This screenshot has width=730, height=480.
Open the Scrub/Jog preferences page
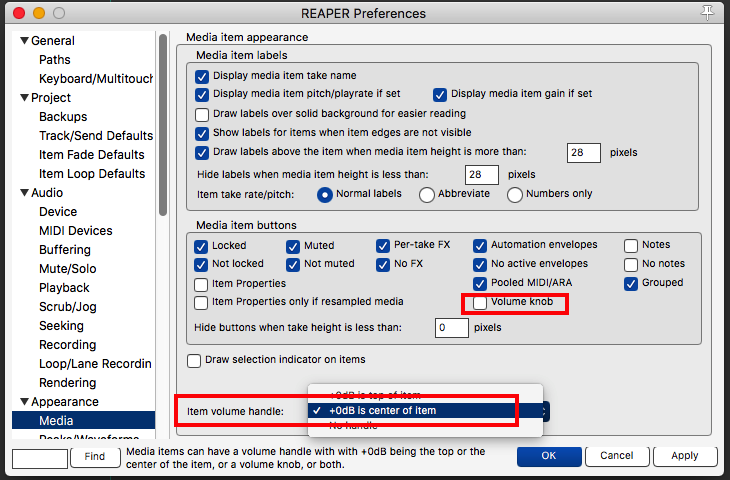(x=68, y=307)
